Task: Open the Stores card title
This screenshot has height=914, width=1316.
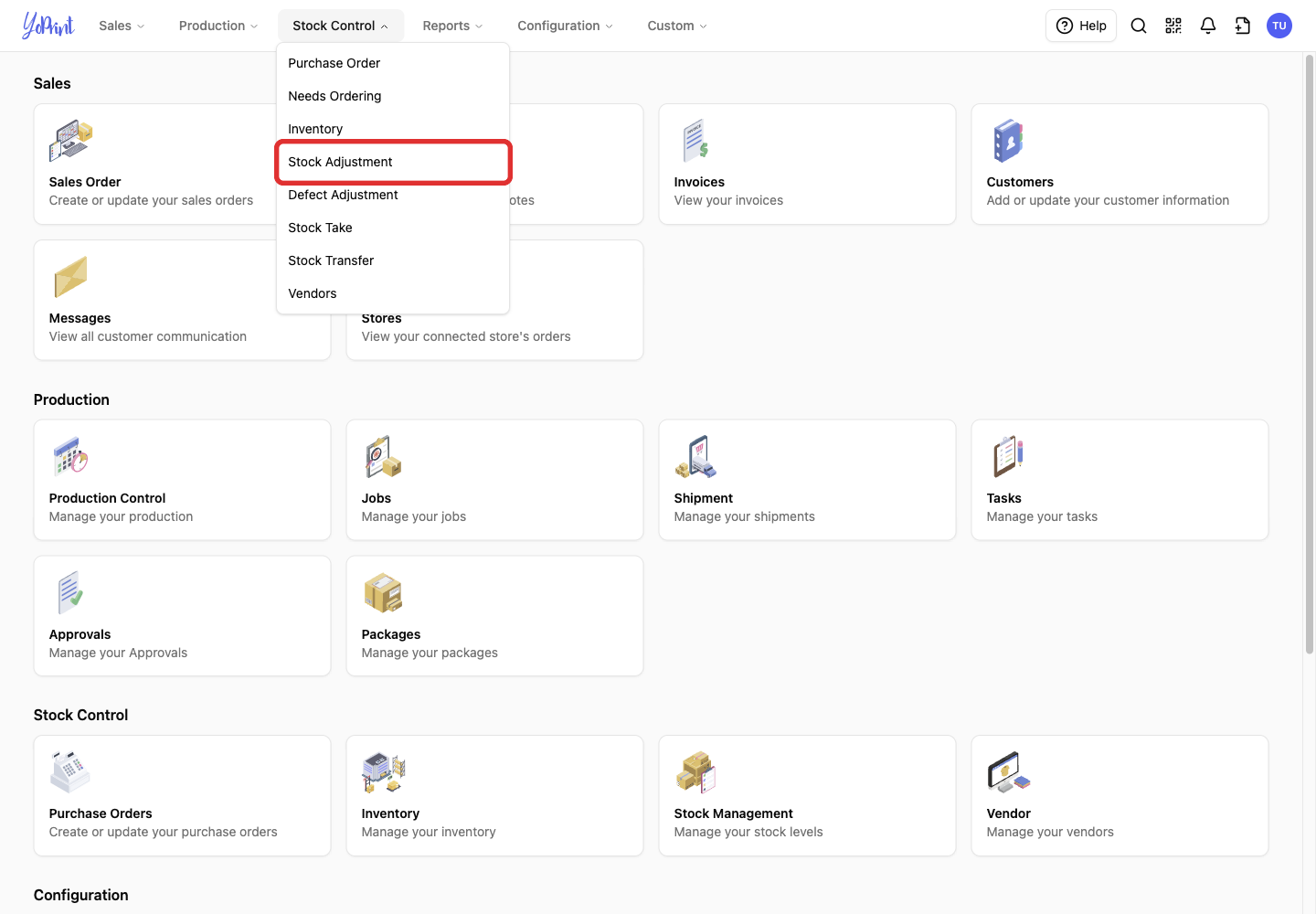Action: (x=381, y=318)
